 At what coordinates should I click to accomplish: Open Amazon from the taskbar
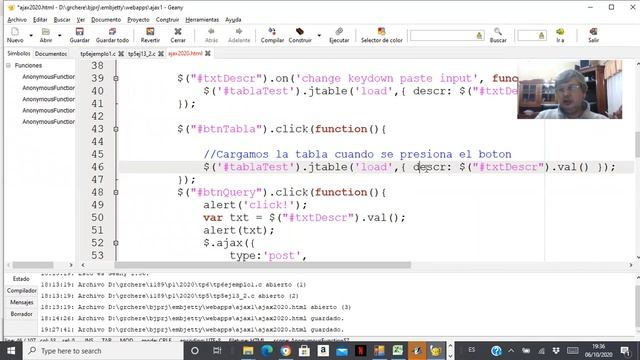323,351
